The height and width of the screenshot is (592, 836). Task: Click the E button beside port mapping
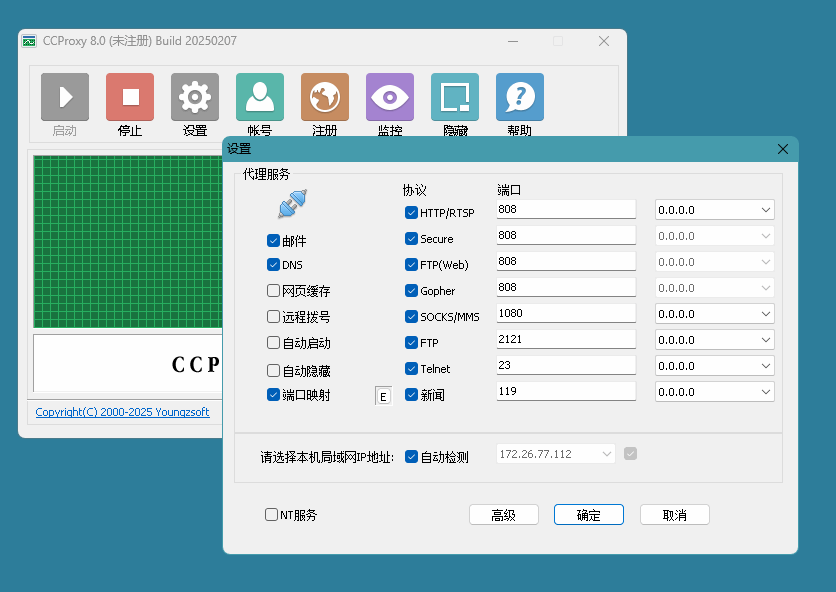tap(383, 396)
